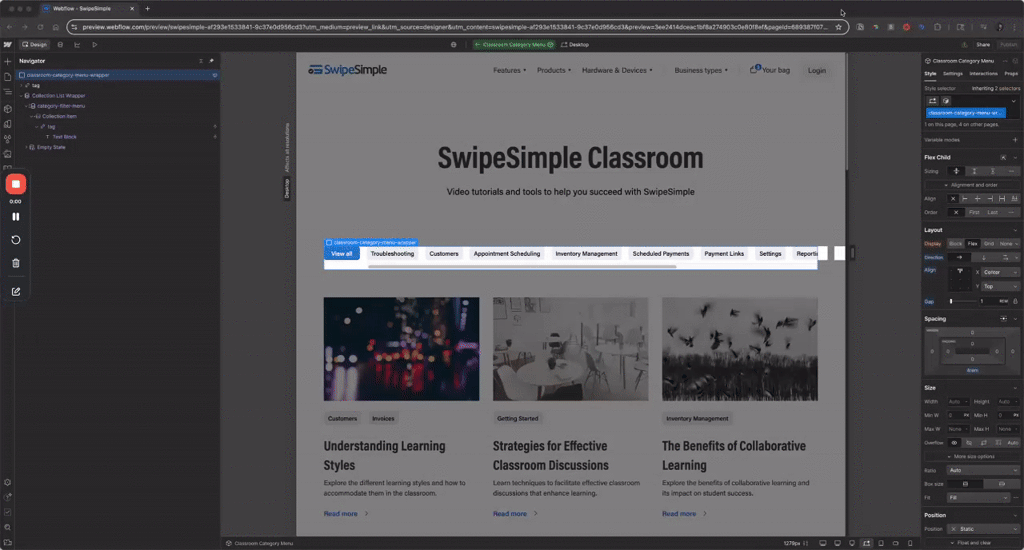Set flex order to Last
This screenshot has height=550, width=1024.
click(x=993, y=212)
